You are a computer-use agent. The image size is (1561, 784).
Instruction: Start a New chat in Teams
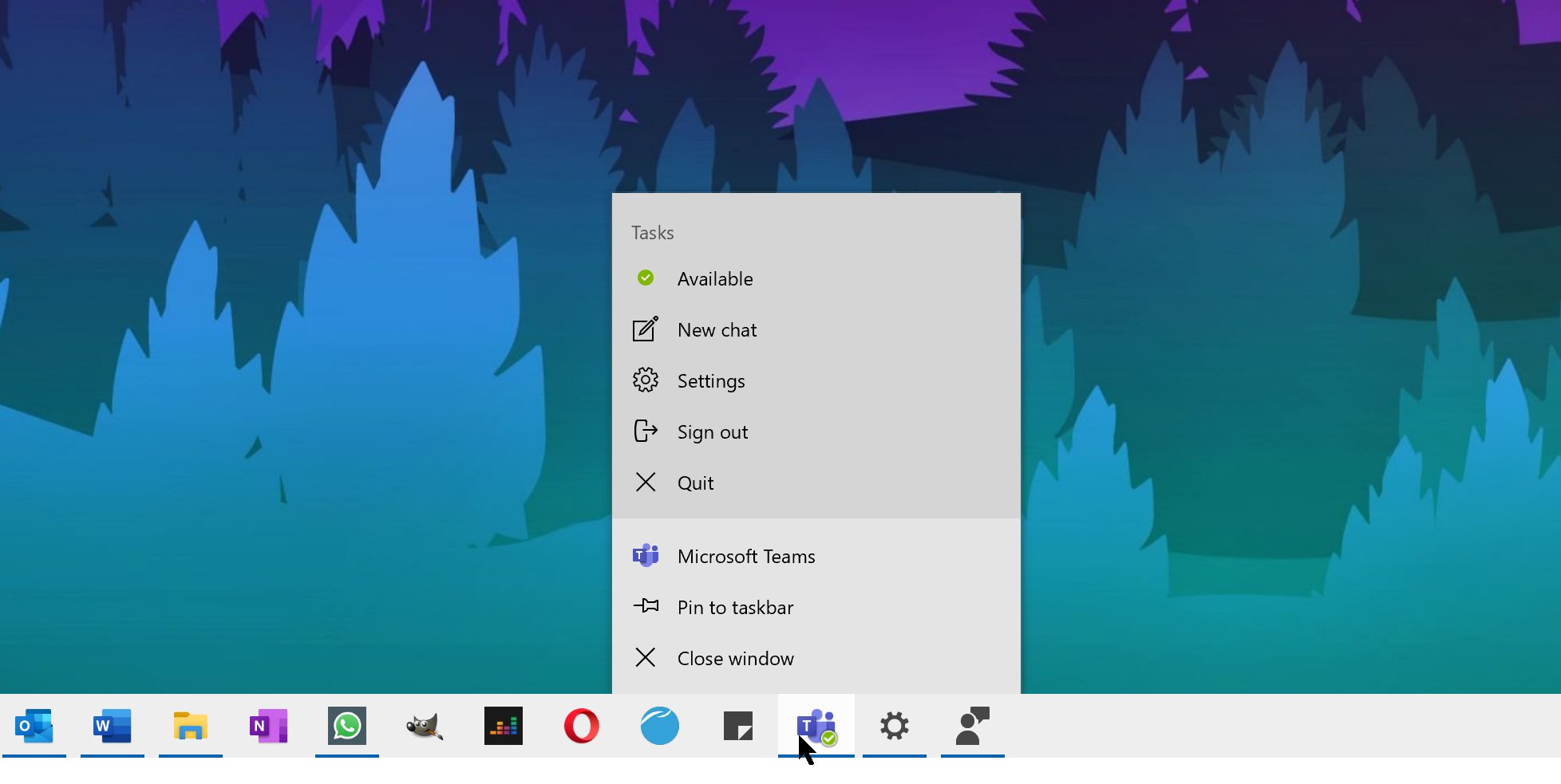coord(717,329)
